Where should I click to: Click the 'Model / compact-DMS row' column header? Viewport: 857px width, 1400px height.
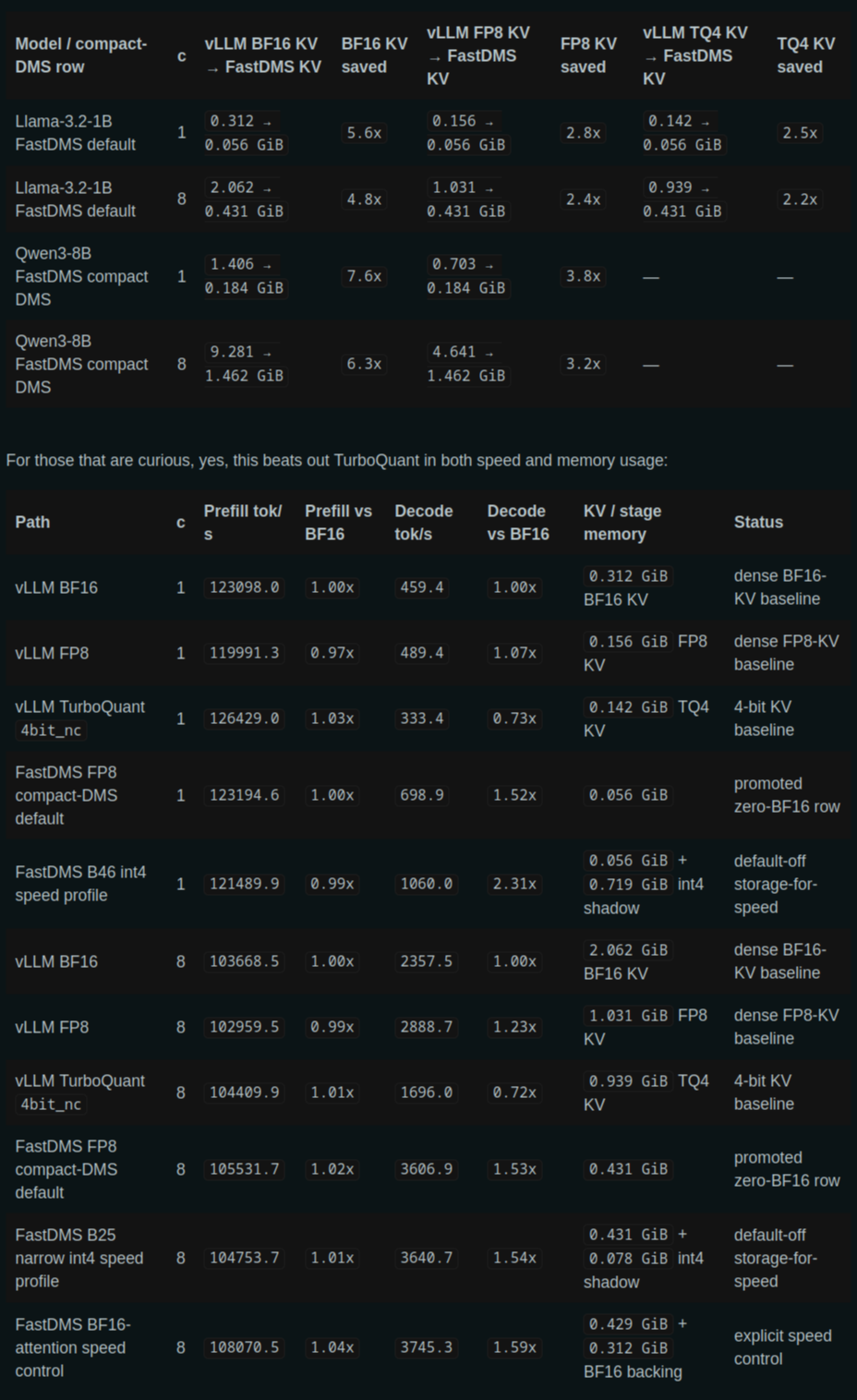(81, 55)
